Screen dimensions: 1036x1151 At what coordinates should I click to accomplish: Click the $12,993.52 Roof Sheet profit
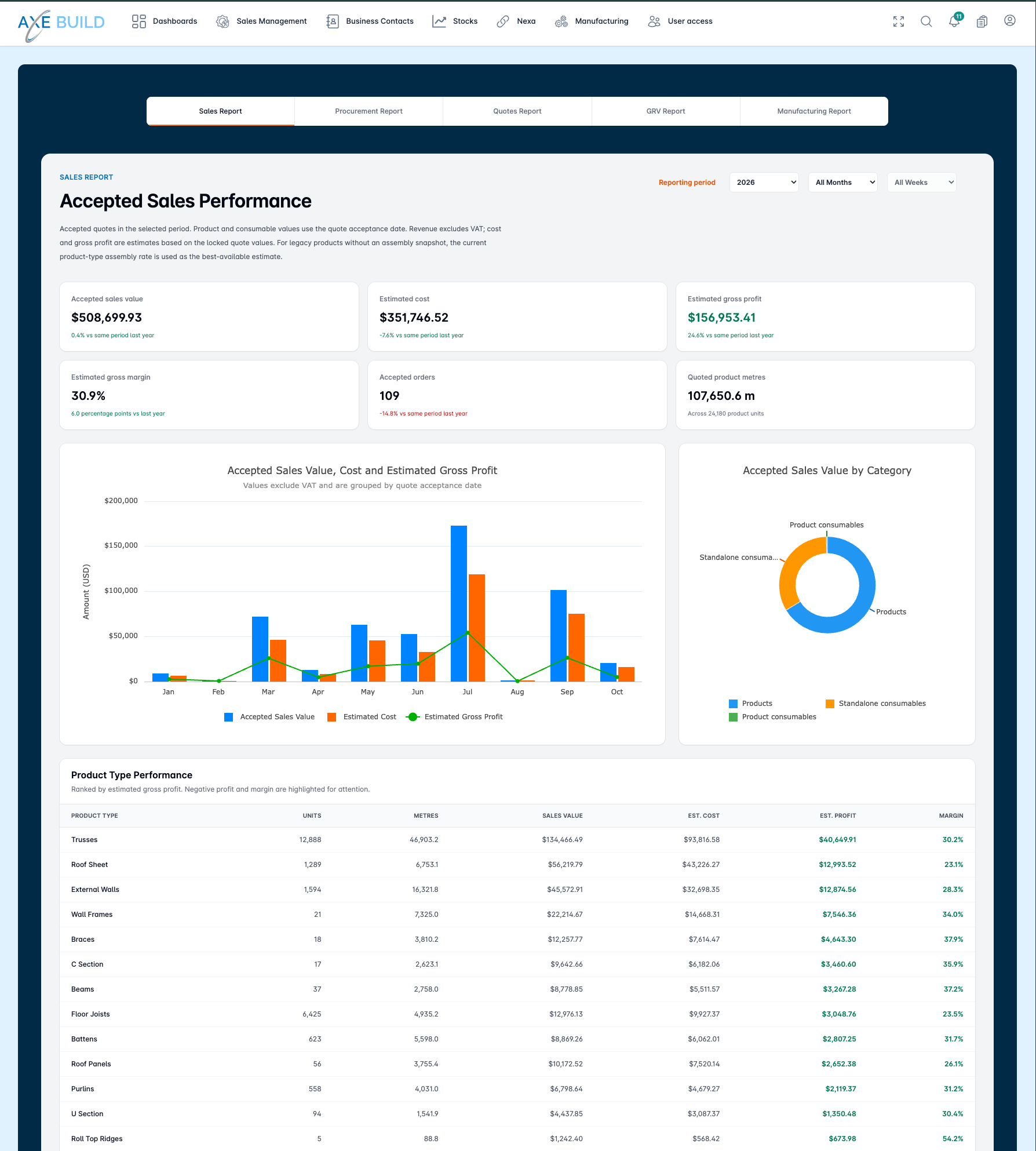tap(837, 865)
